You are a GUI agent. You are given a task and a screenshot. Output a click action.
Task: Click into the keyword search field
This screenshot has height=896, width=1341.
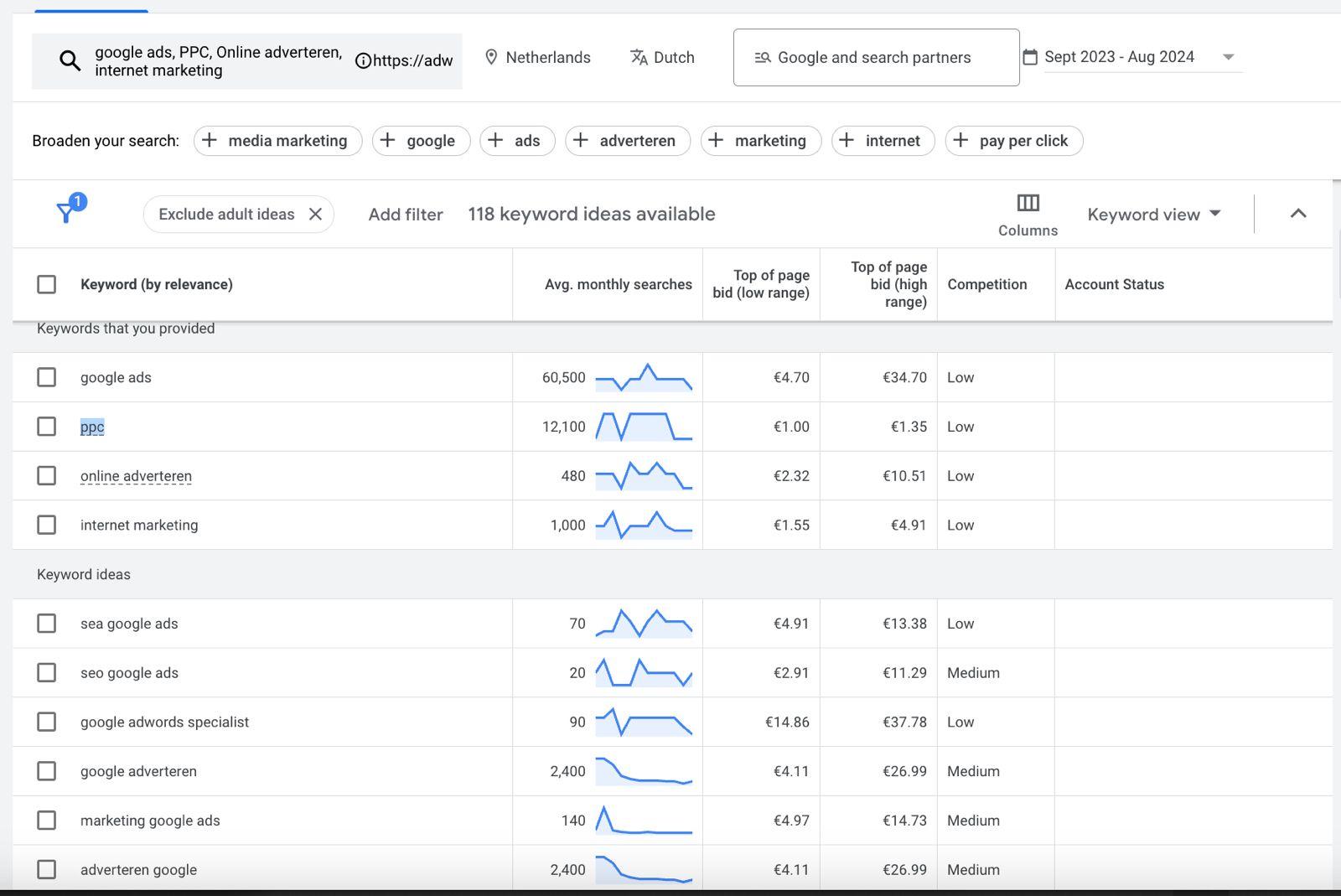point(247,61)
